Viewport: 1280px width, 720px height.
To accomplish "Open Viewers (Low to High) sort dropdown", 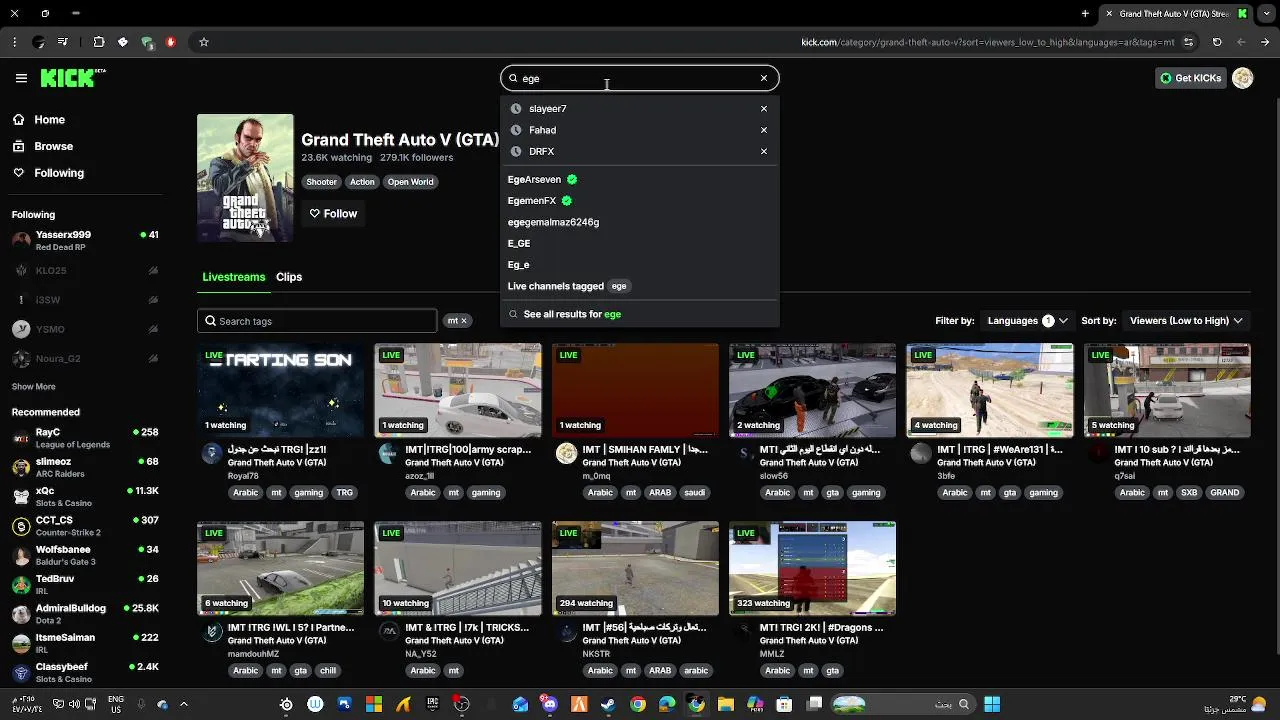I will coord(1186,321).
